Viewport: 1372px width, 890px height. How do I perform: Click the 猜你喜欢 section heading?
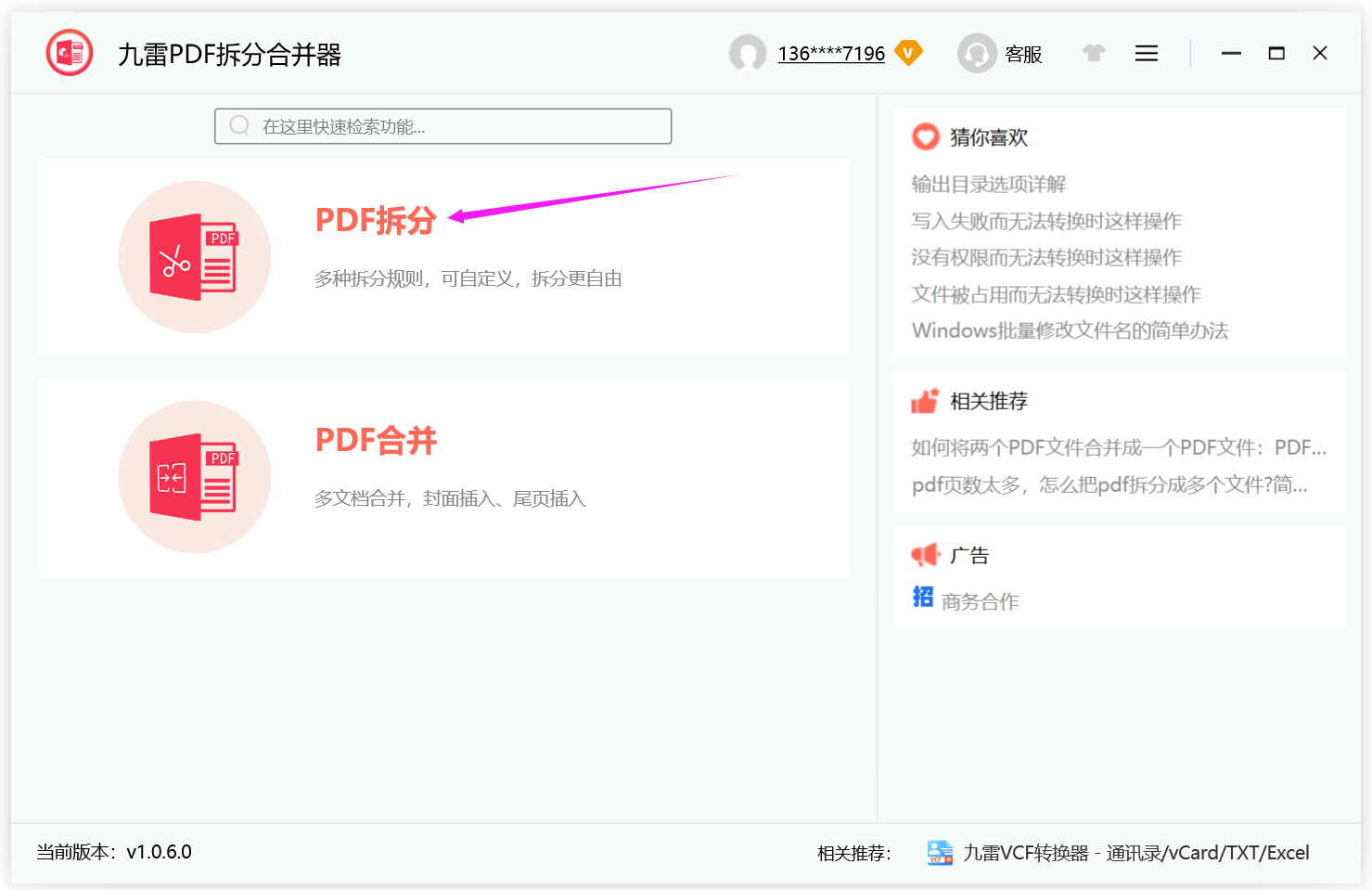point(989,137)
